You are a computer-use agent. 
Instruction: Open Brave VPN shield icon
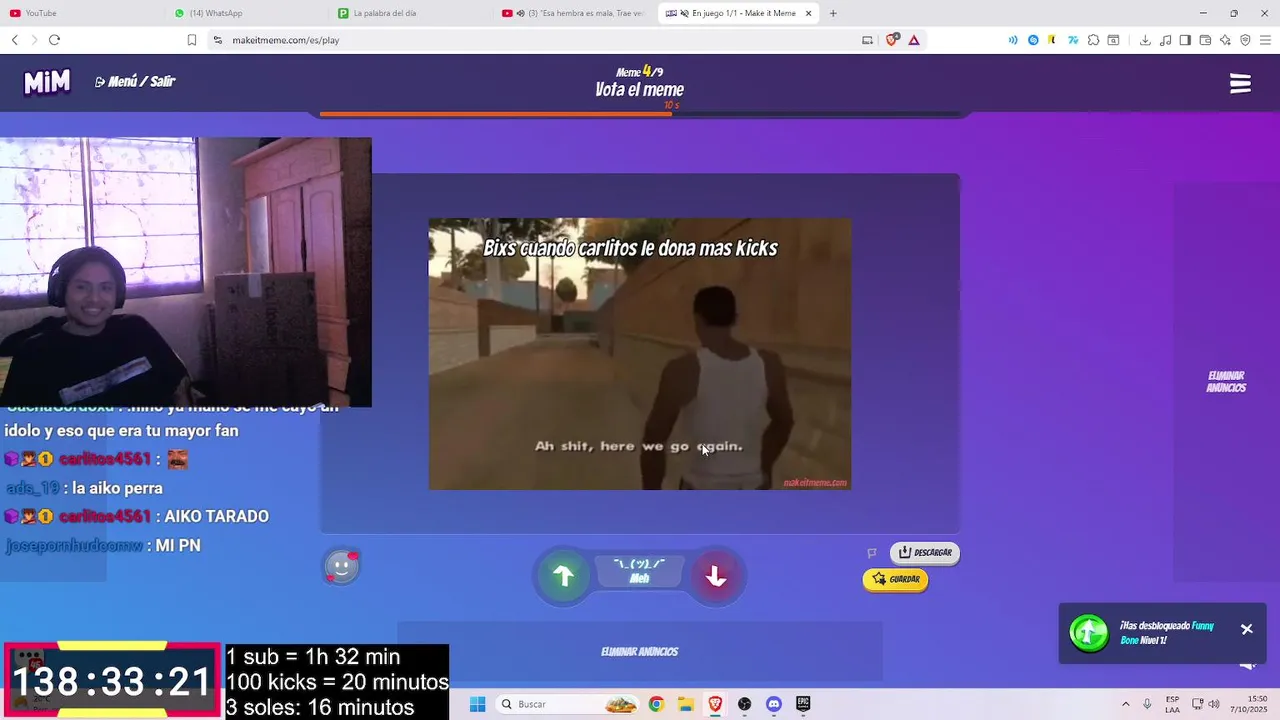(x=1245, y=40)
